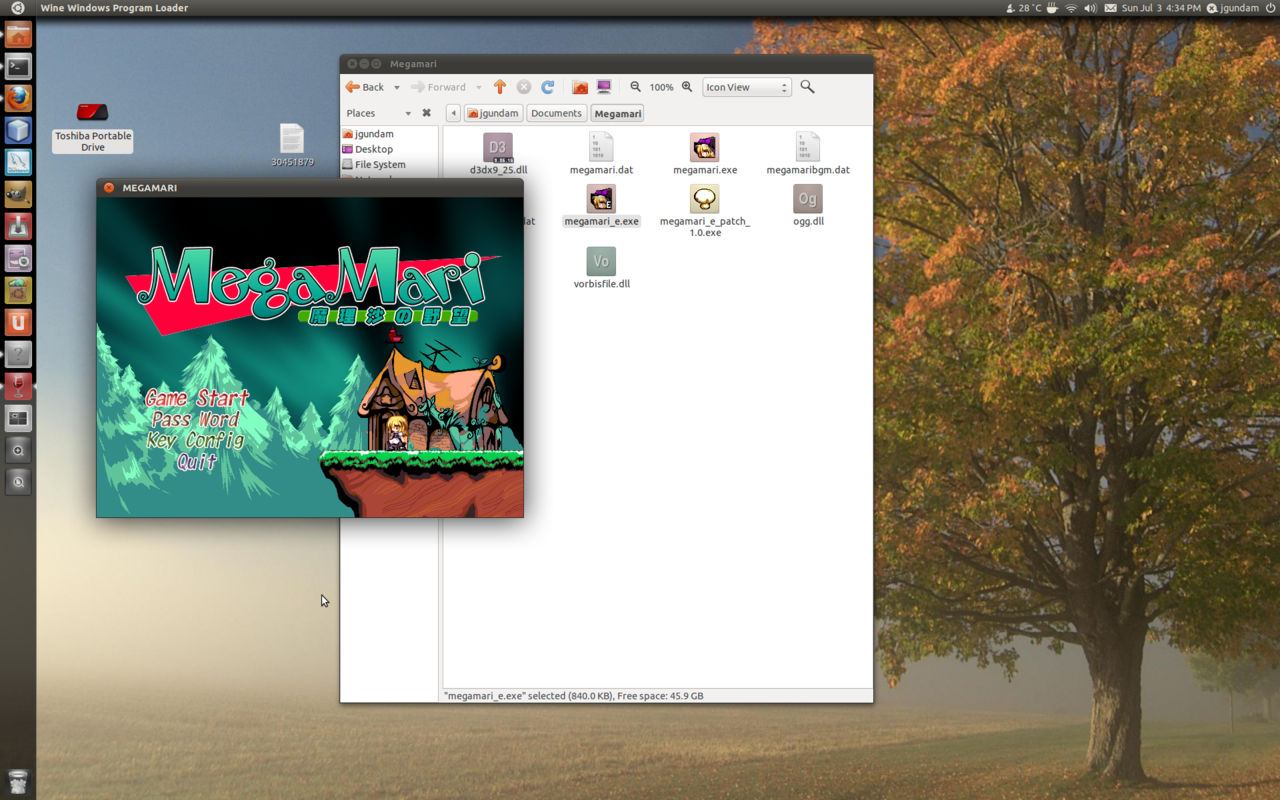
Task: Open the Toshiba Portable Drive desktop icon
Action: pos(92,127)
